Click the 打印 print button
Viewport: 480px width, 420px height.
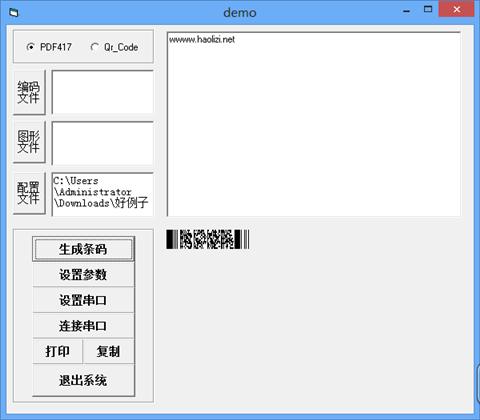pos(57,351)
